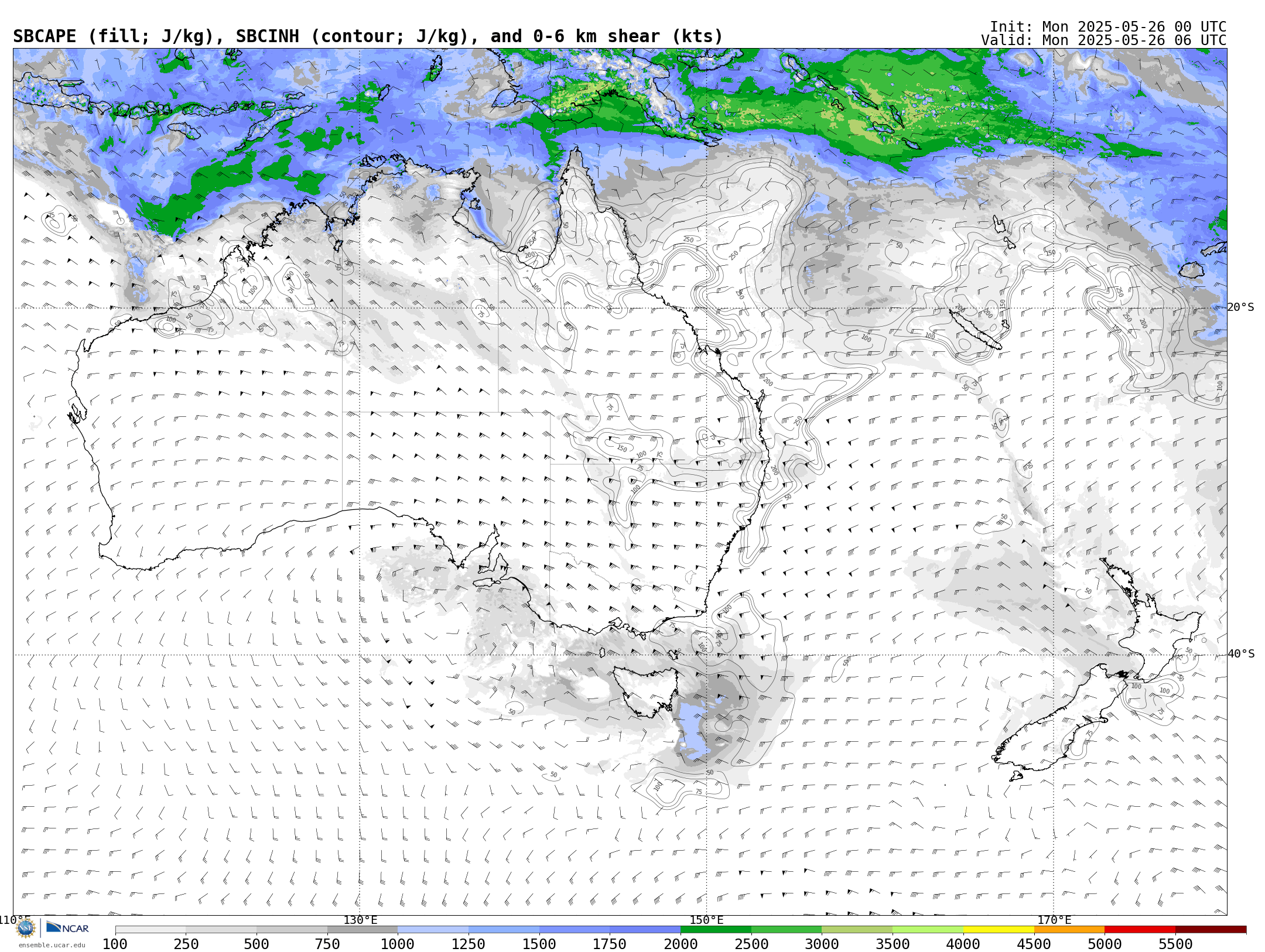
Task: Click the colorbar label 4000
Action: pyautogui.click(x=963, y=944)
